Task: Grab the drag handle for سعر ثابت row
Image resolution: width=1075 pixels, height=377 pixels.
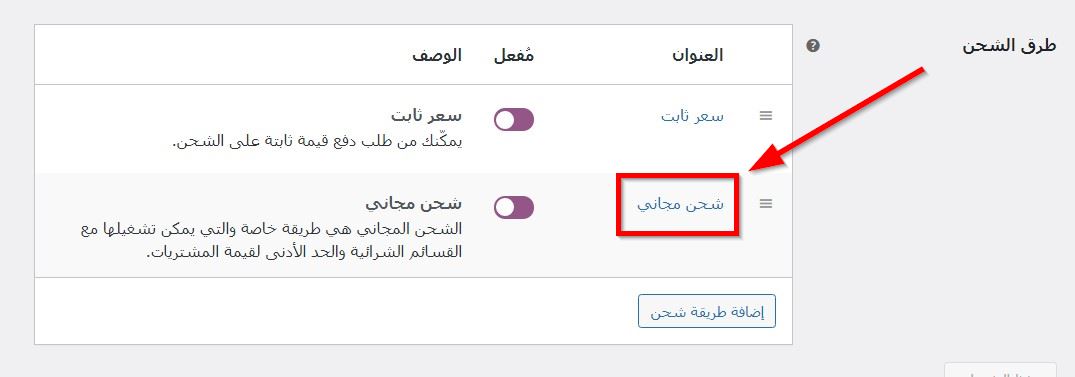Action: pyautogui.click(x=766, y=117)
